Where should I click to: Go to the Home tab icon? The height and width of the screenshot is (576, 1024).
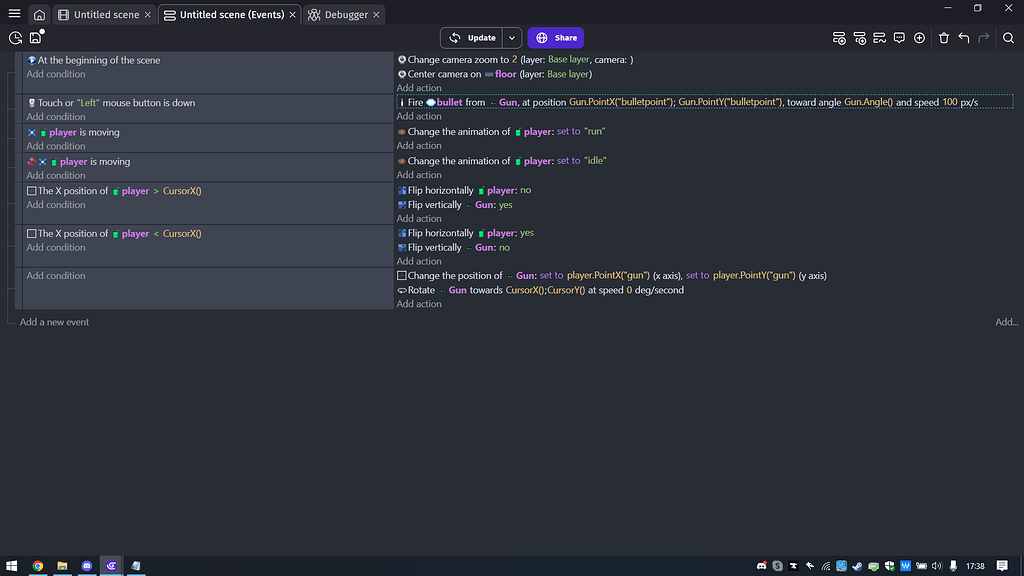[x=38, y=13]
